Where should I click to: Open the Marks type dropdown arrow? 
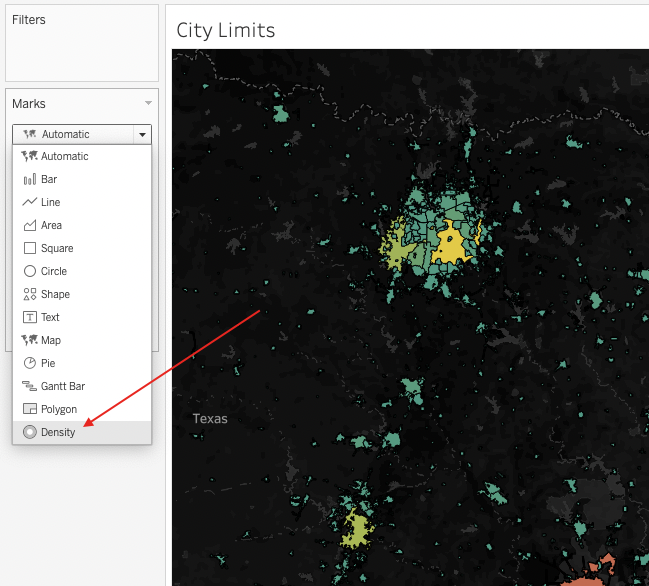coord(142,134)
